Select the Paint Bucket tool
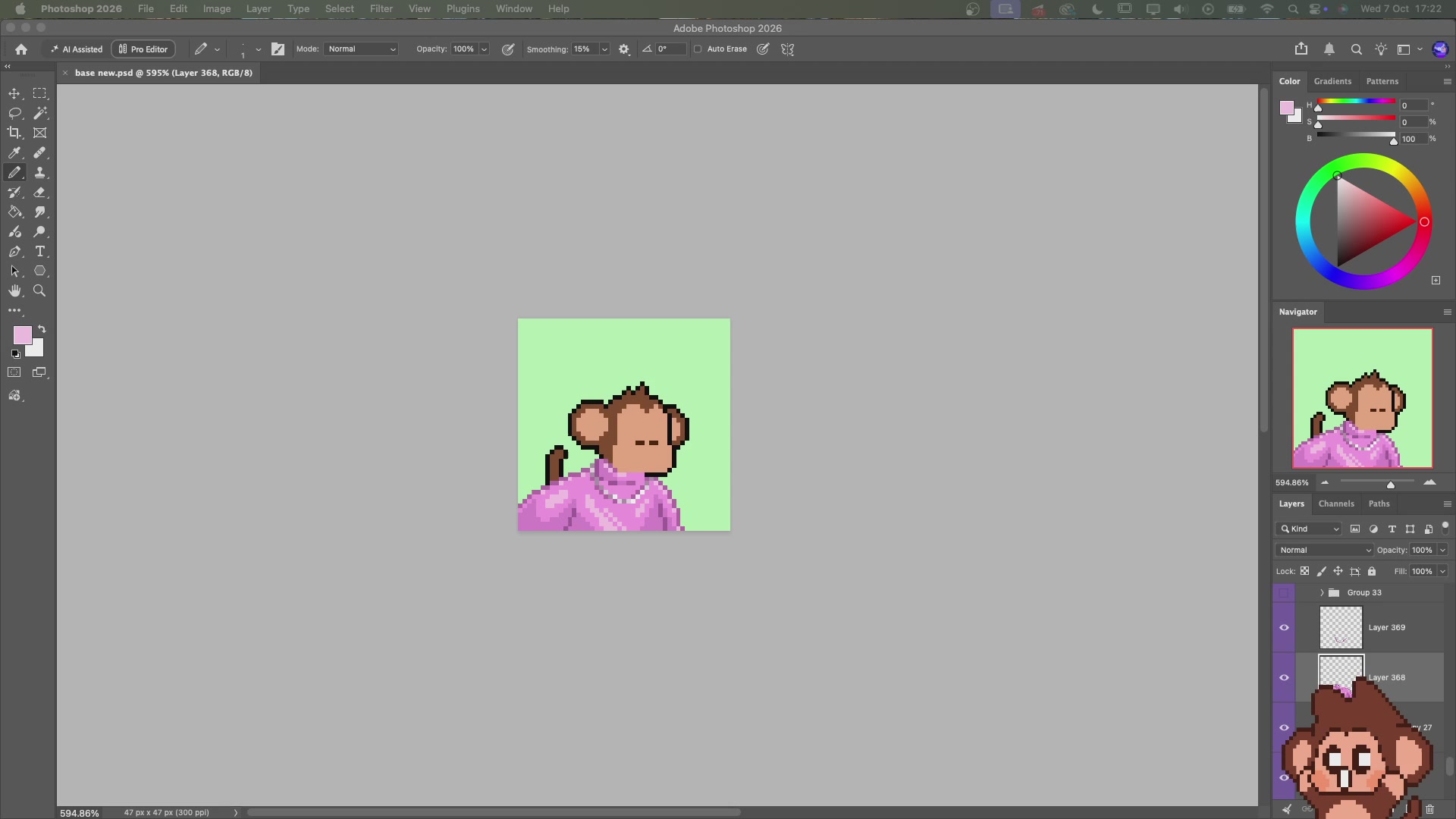 coord(14,212)
